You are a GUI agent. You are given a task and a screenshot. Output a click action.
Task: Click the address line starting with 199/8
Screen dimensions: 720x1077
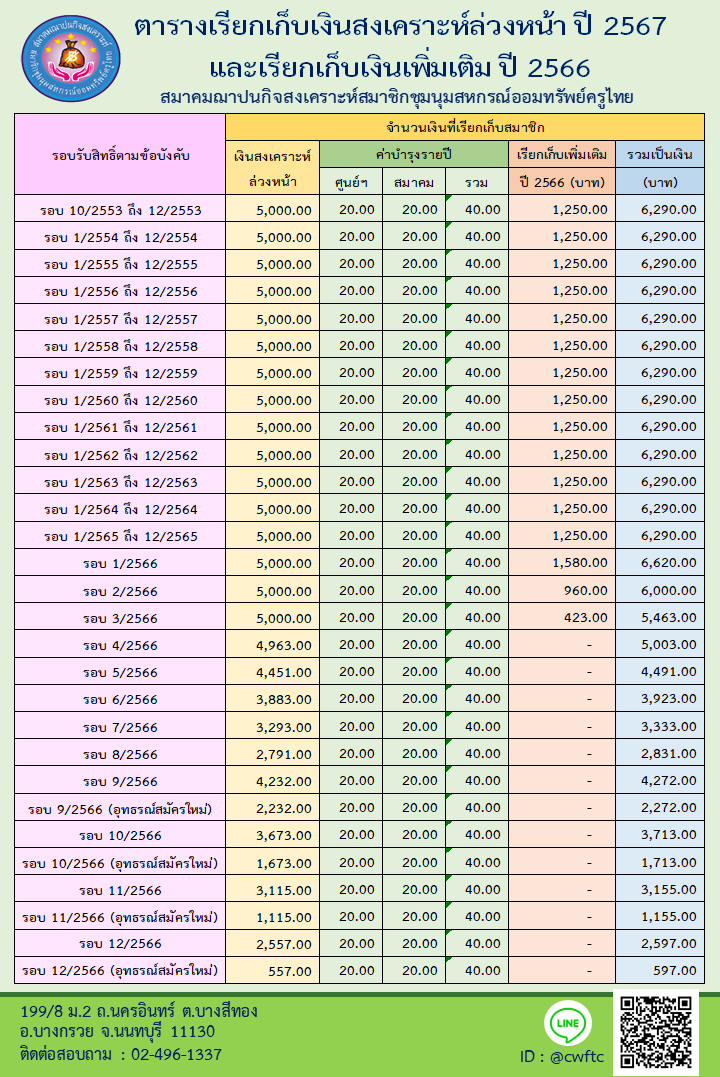coord(138,1011)
